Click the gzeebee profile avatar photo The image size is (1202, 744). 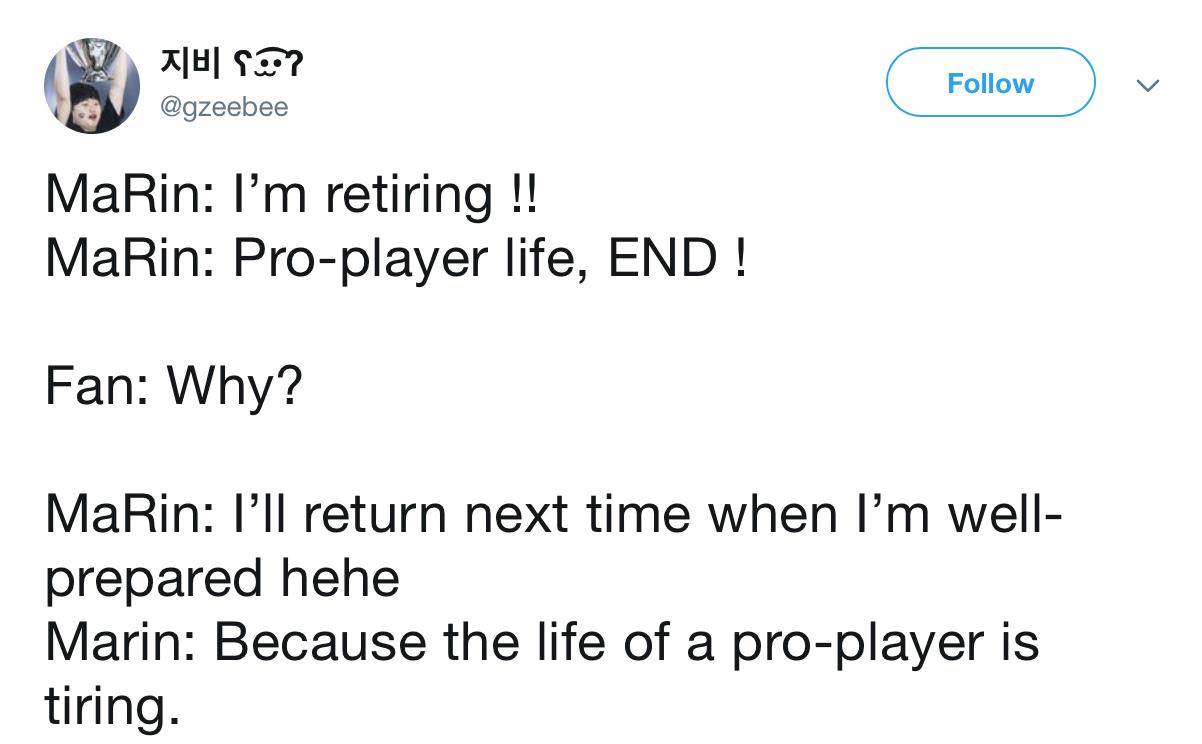[x=90, y=87]
